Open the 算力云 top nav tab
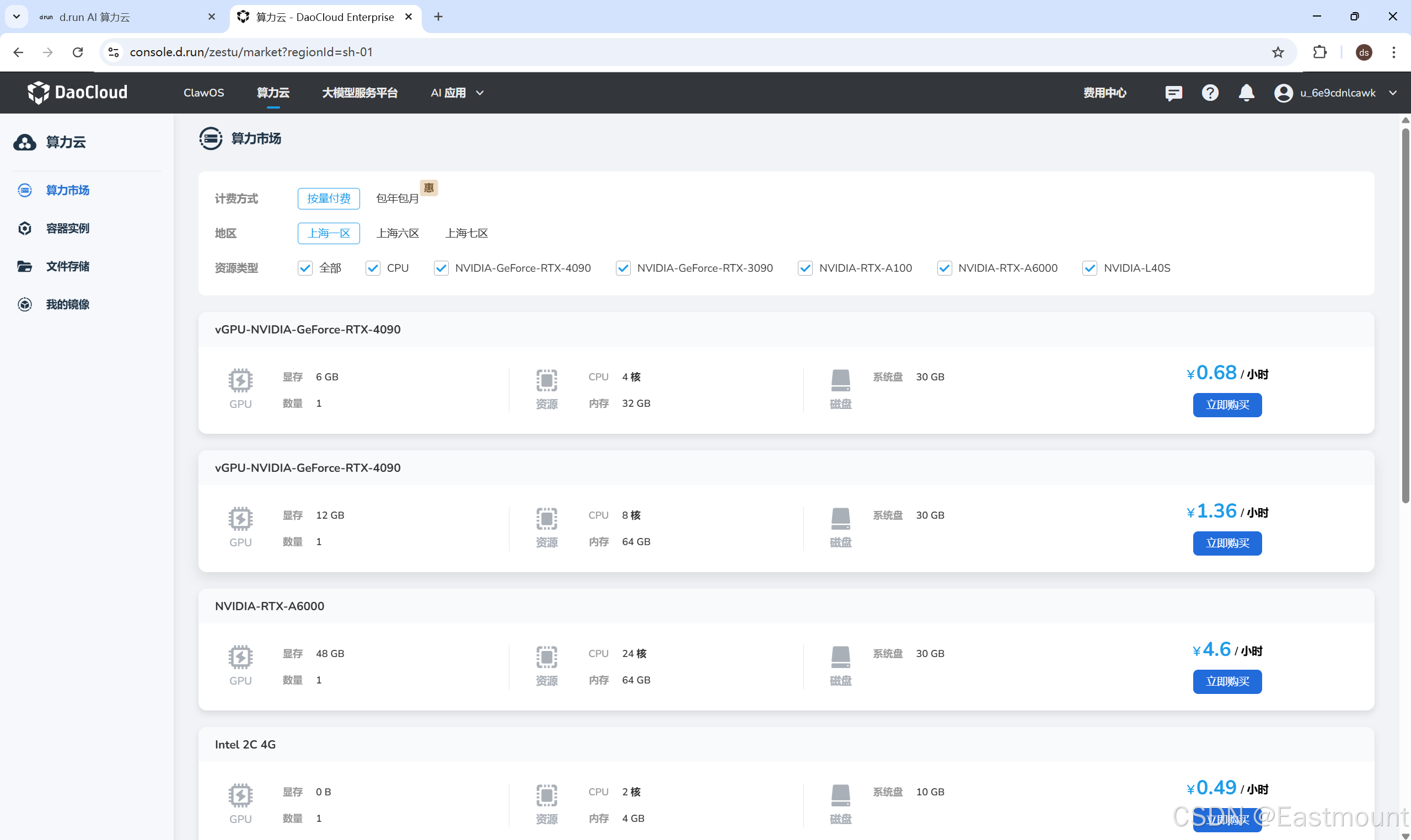Viewport: 1411px width, 840px height. coord(273,93)
